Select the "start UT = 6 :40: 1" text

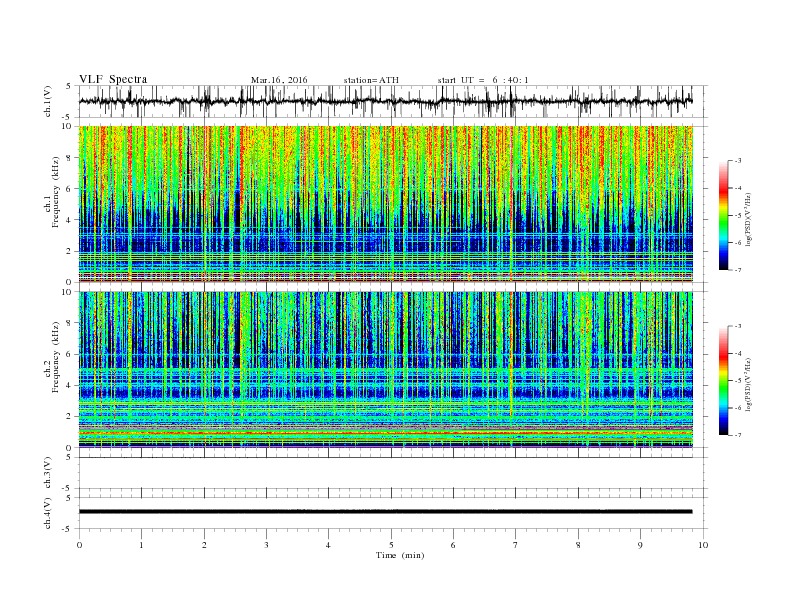pos(483,80)
